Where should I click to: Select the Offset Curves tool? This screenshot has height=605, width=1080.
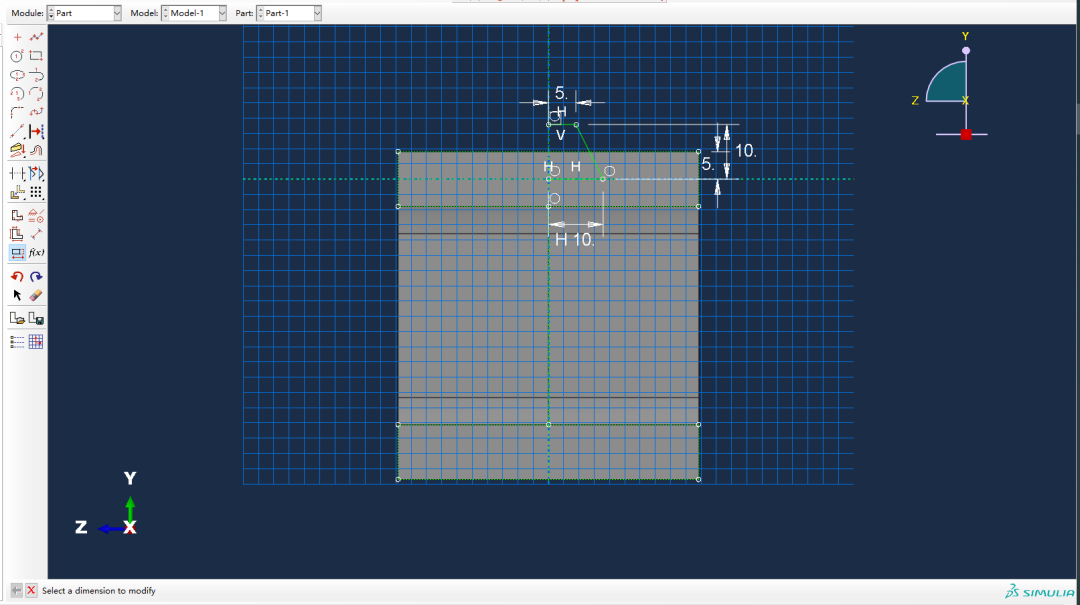pyautogui.click(x=37, y=150)
